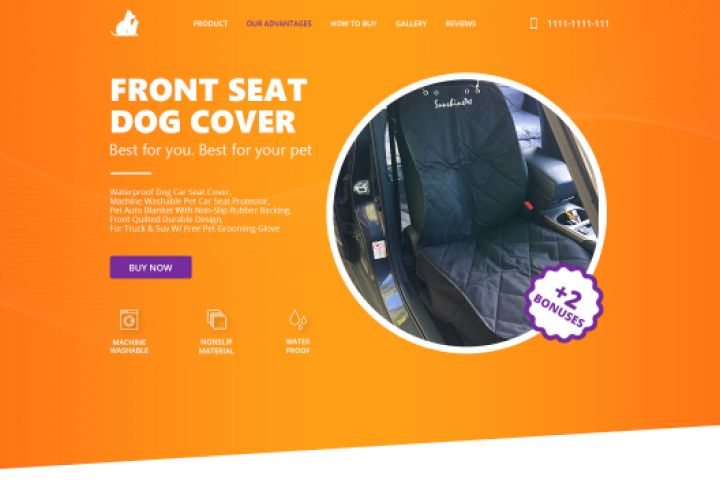
Task: Navigate to the Gallery section
Action: pyautogui.click(x=411, y=23)
